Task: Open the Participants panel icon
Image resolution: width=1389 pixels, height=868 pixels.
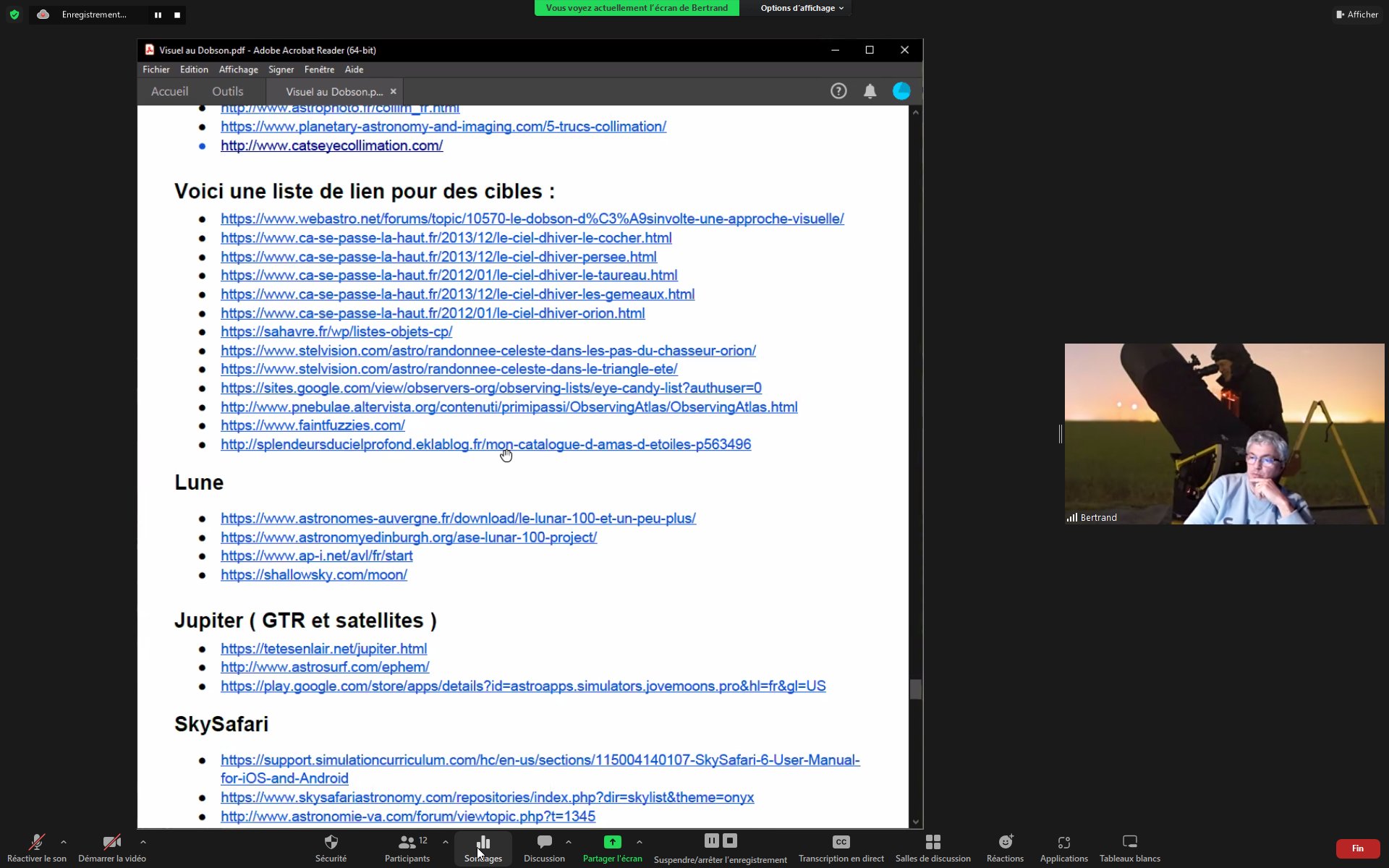Action: [407, 842]
